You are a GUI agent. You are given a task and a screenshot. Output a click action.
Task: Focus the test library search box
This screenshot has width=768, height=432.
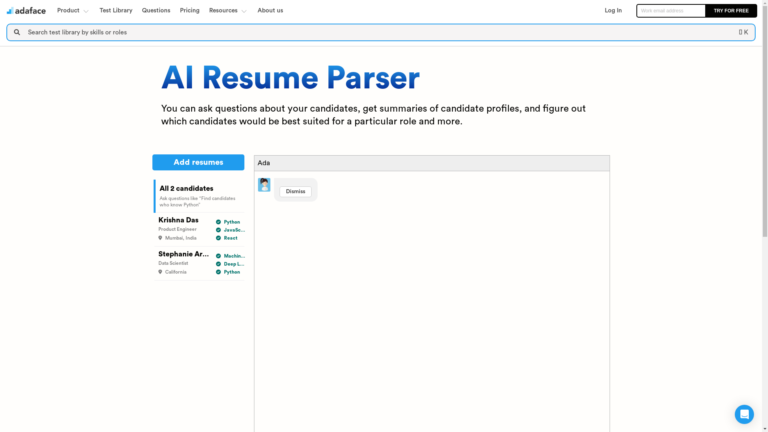click(381, 32)
